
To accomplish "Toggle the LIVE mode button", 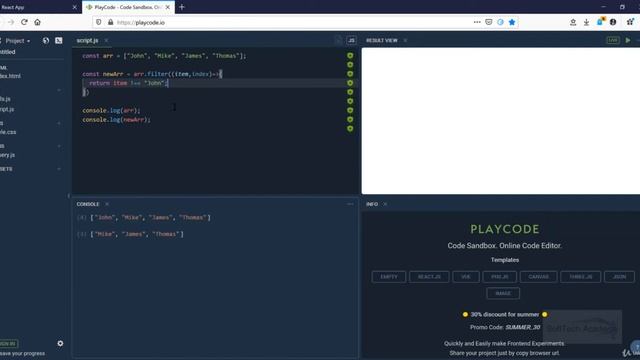I will click(613, 40).
